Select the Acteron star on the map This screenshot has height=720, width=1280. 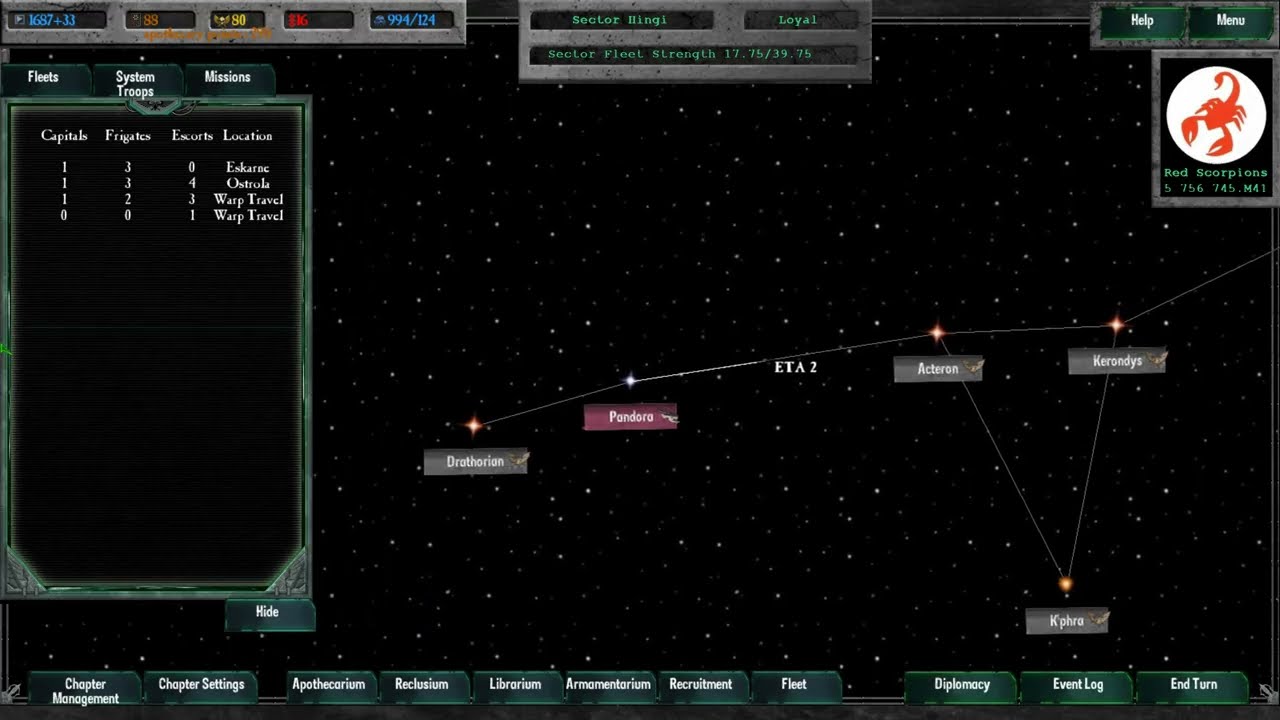coord(937,332)
